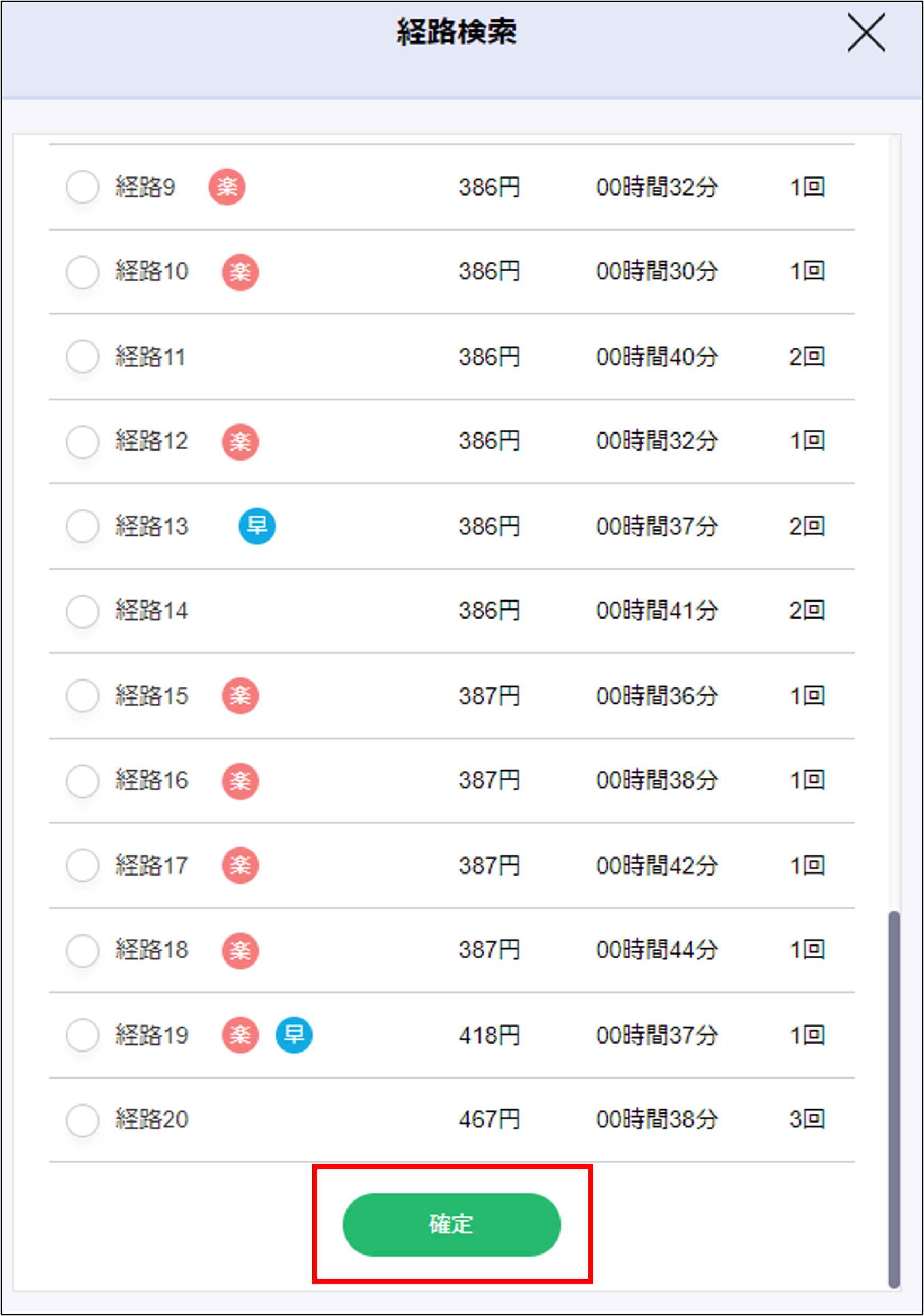
Task: Click the 楽 badge next to 経路18
Action: click(241, 950)
